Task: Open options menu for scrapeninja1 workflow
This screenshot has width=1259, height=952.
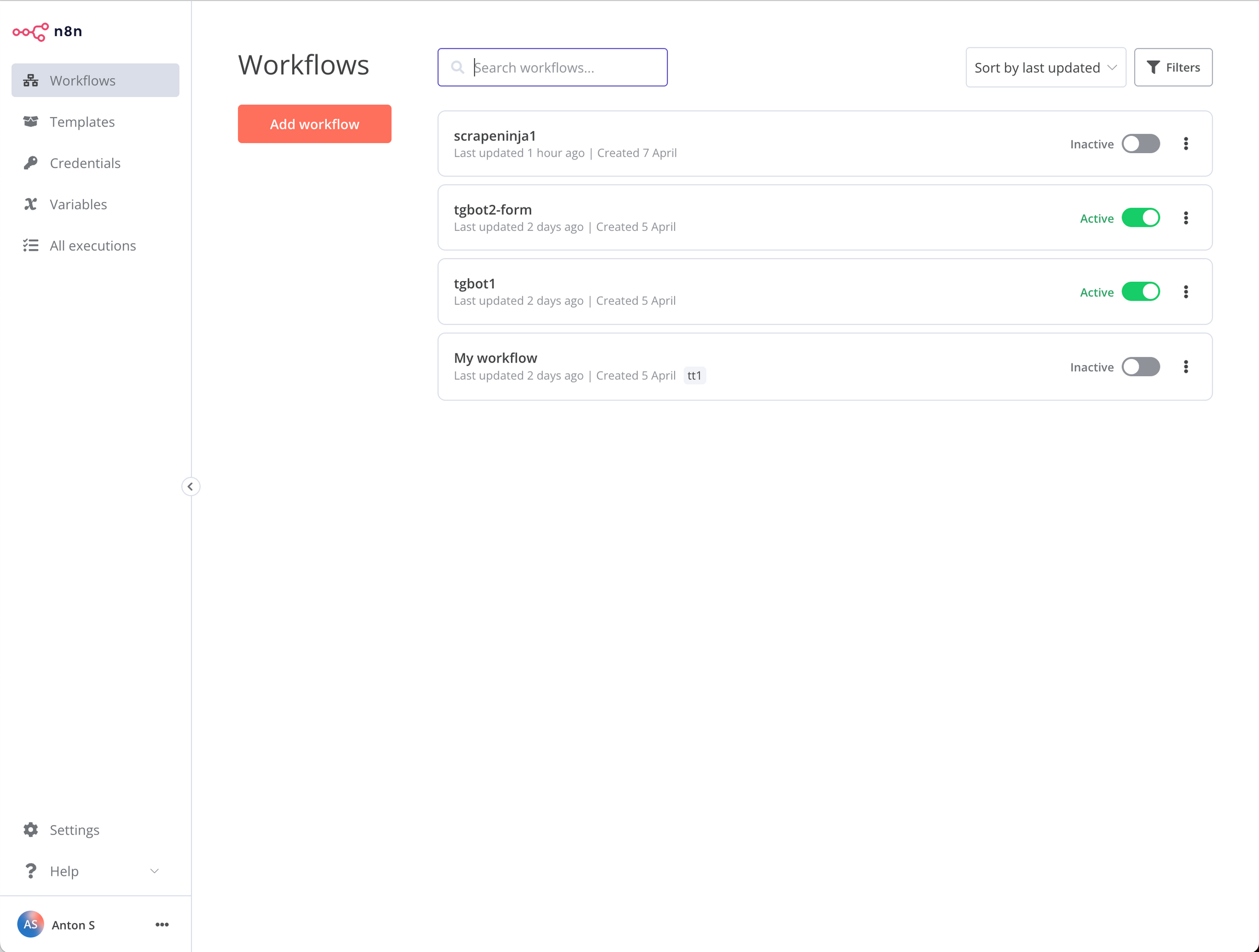Action: [x=1186, y=143]
